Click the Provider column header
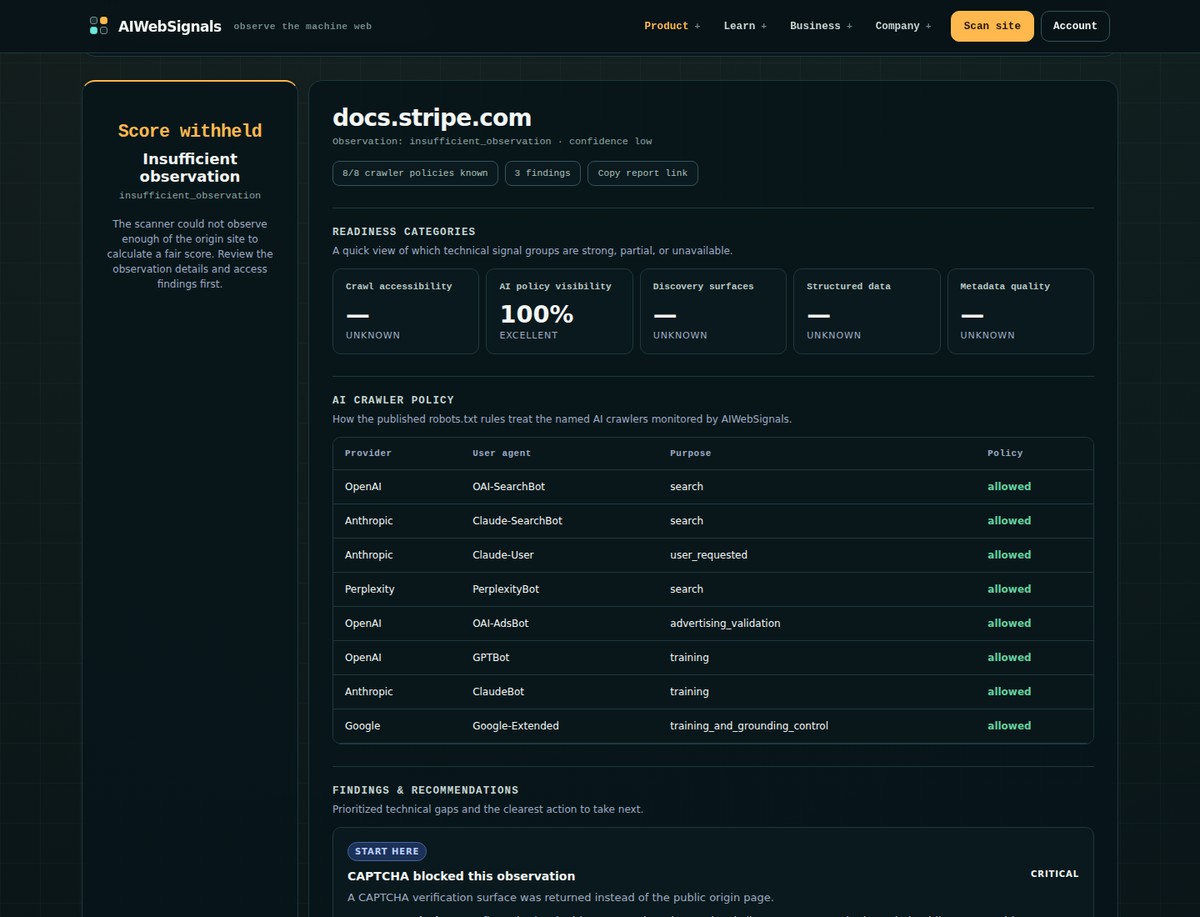 (x=368, y=453)
